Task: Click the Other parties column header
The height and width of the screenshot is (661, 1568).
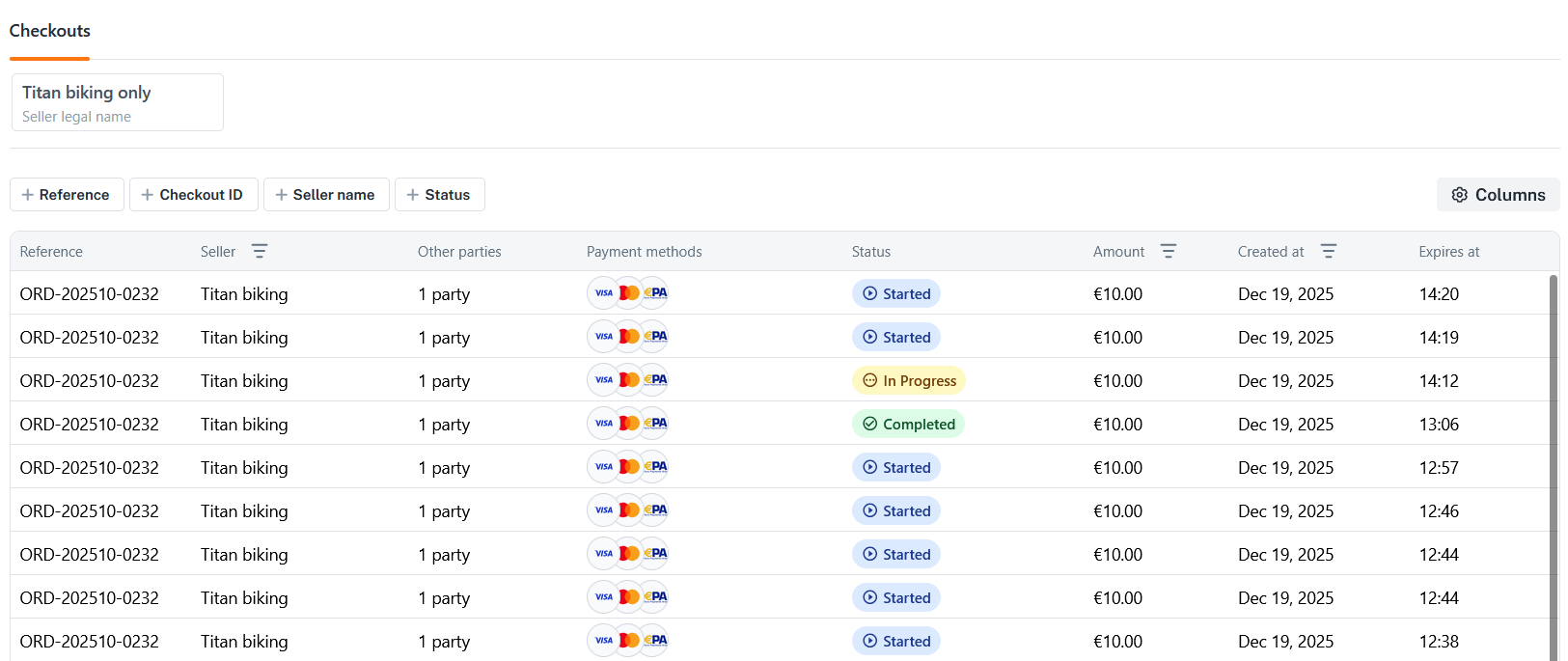Action: click(x=459, y=252)
